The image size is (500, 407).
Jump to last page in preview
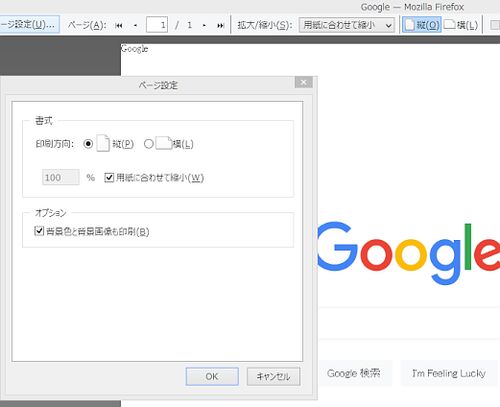point(220,25)
